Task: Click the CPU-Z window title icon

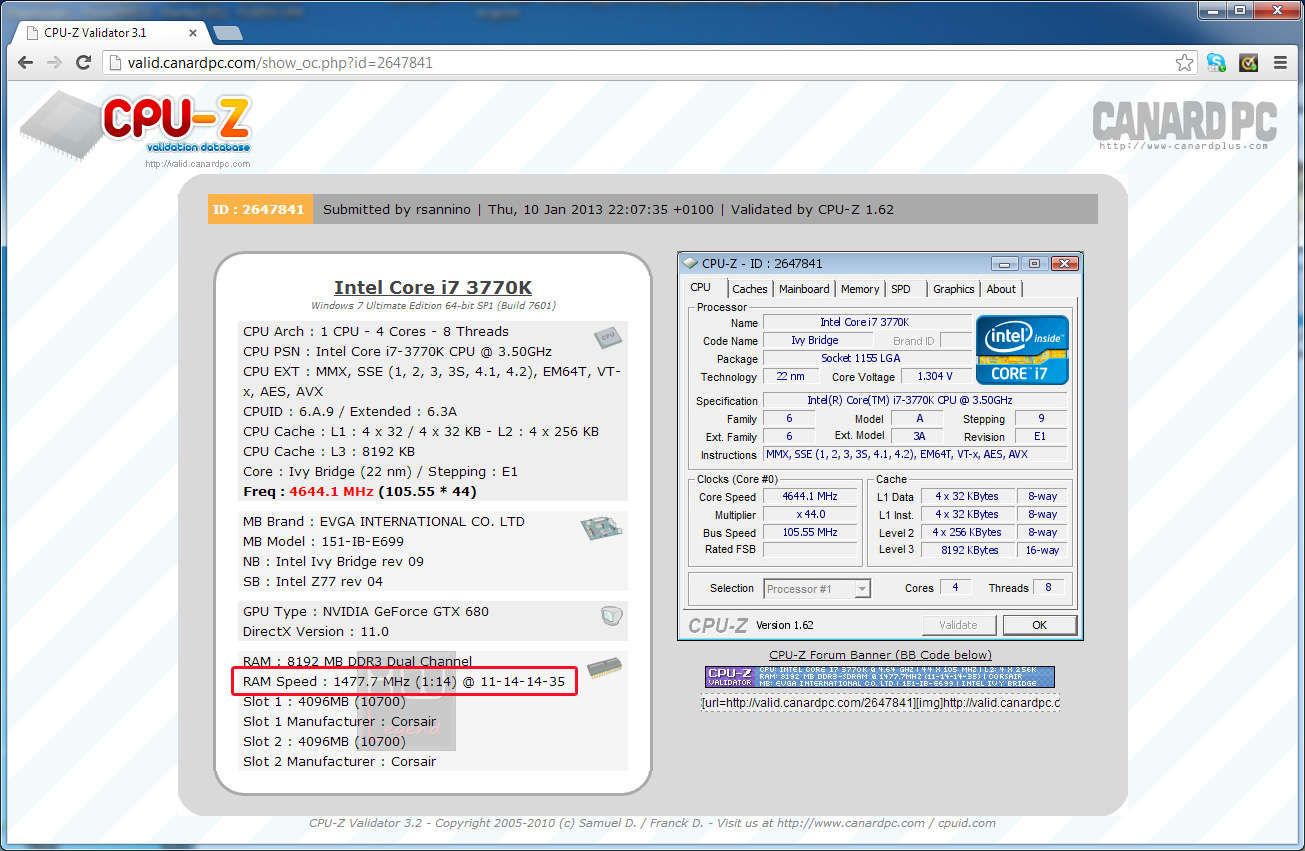Action: (x=690, y=264)
